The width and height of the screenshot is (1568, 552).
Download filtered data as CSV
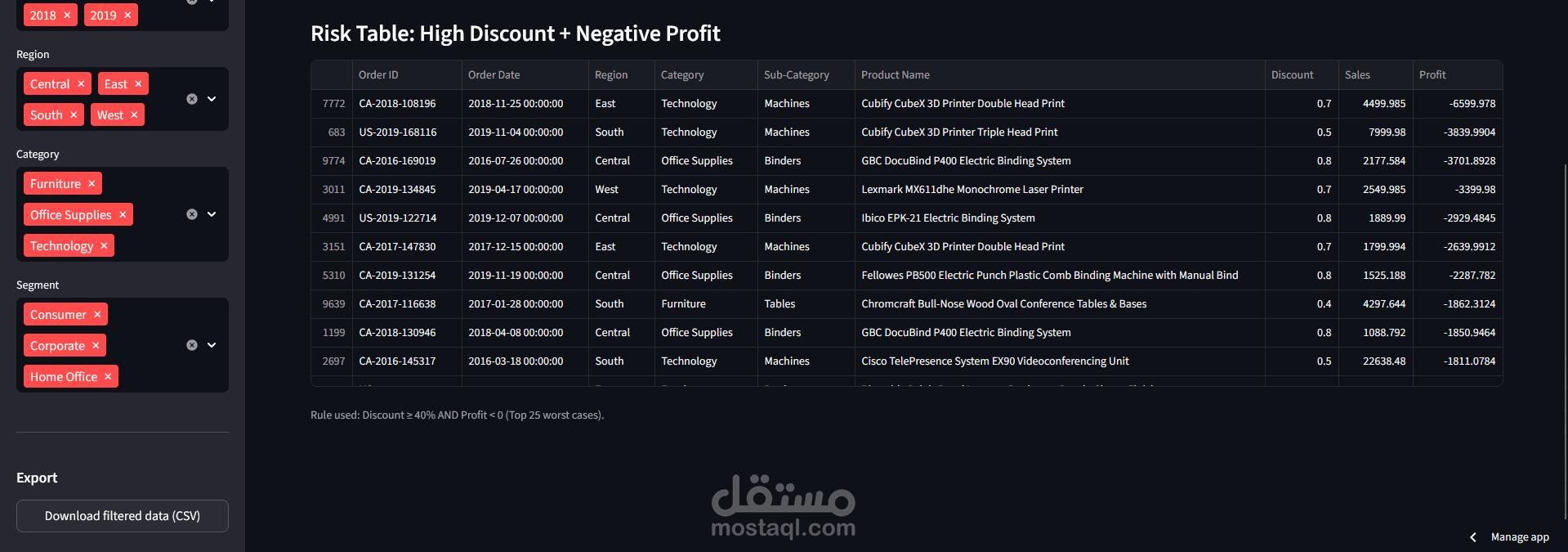pyautogui.click(x=123, y=516)
